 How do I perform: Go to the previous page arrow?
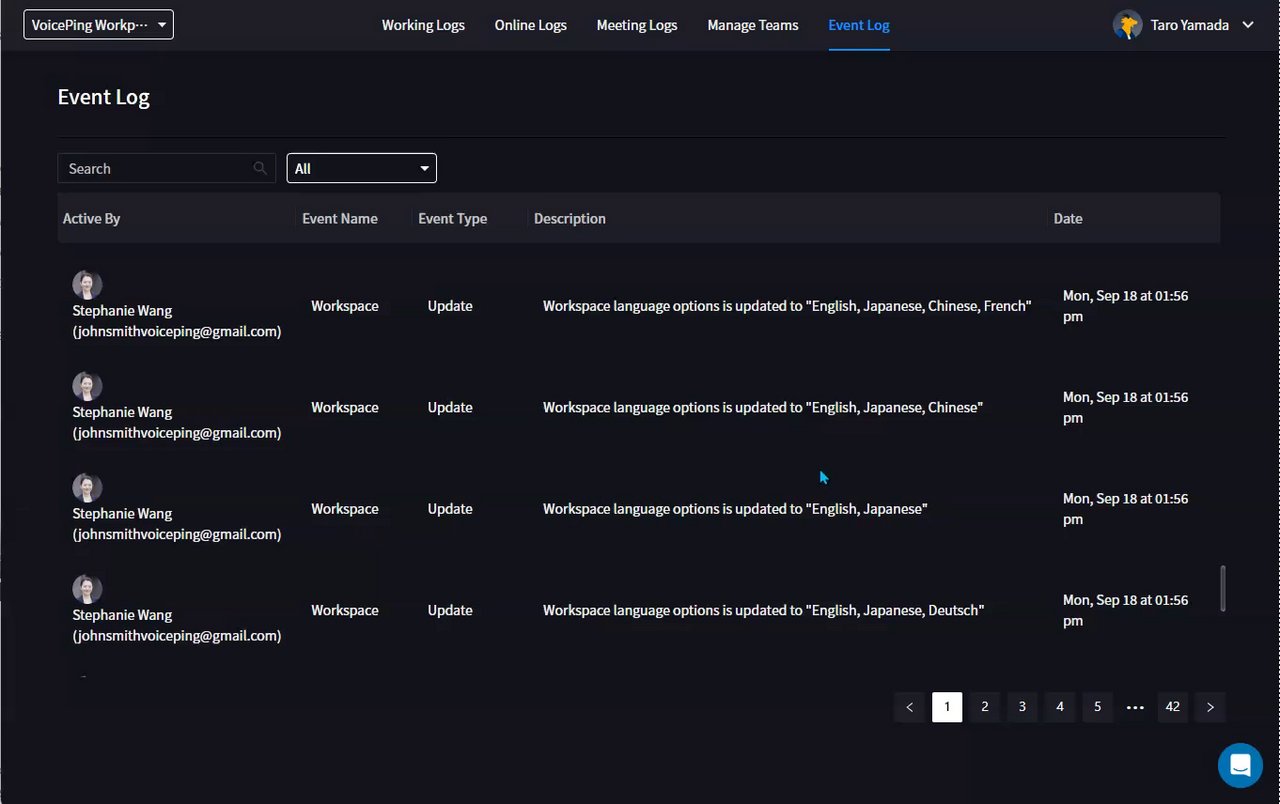(x=909, y=707)
